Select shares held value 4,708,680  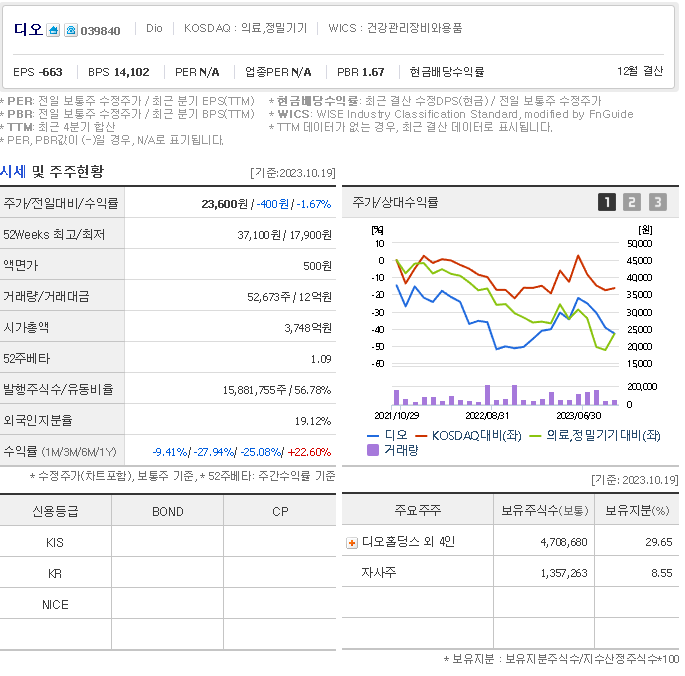pos(564,542)
